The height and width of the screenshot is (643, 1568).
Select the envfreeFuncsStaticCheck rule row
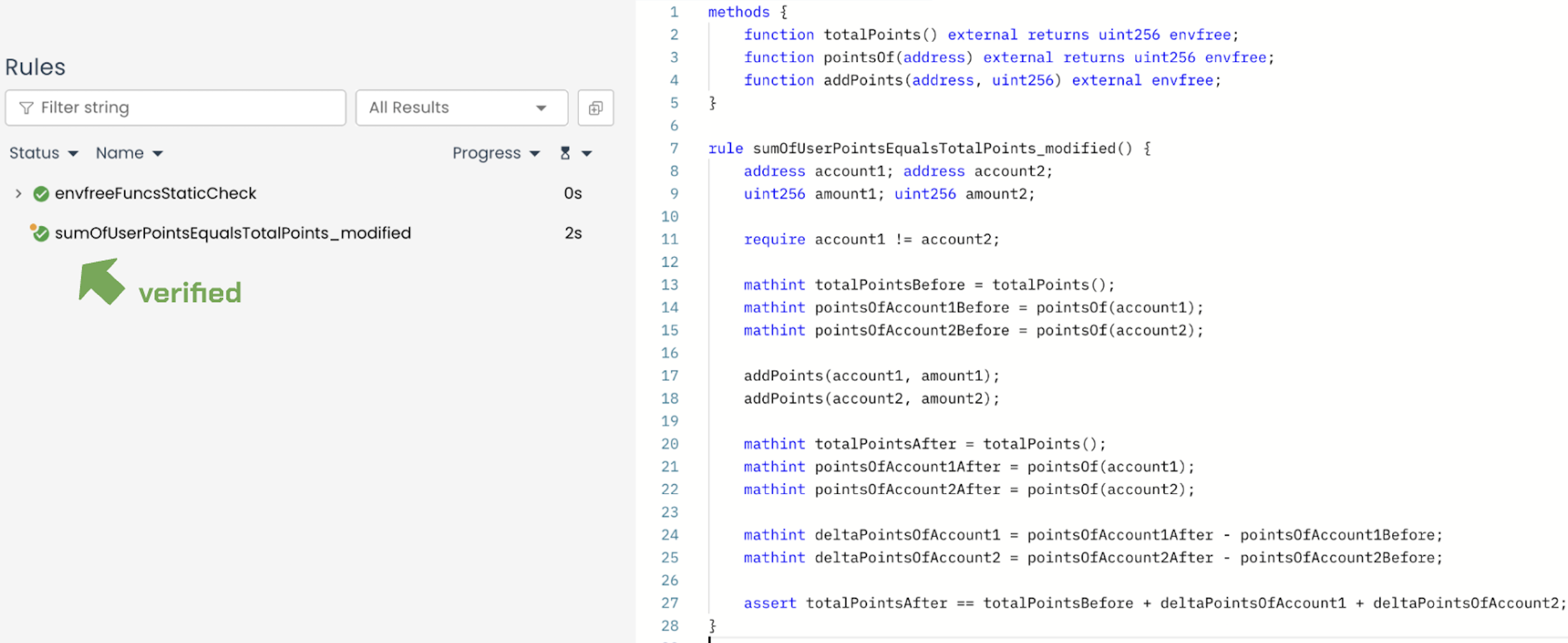[x=155, y=194]
